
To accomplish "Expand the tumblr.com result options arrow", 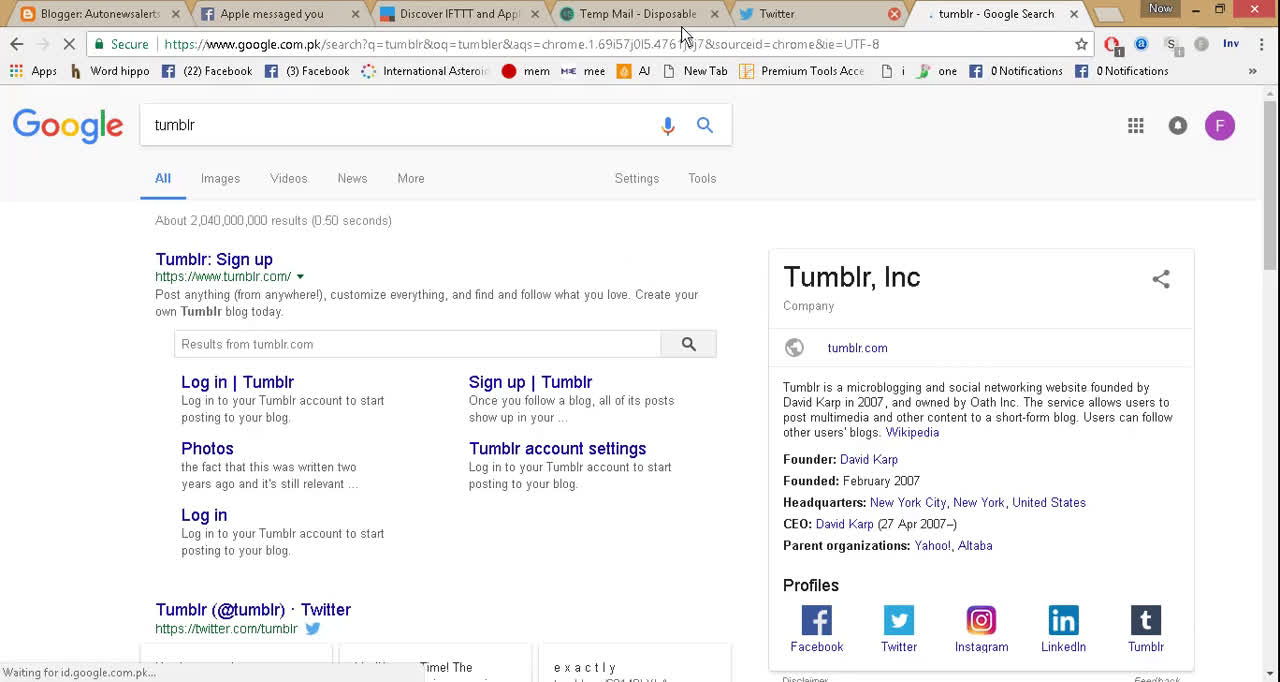I will coord(300,277).
